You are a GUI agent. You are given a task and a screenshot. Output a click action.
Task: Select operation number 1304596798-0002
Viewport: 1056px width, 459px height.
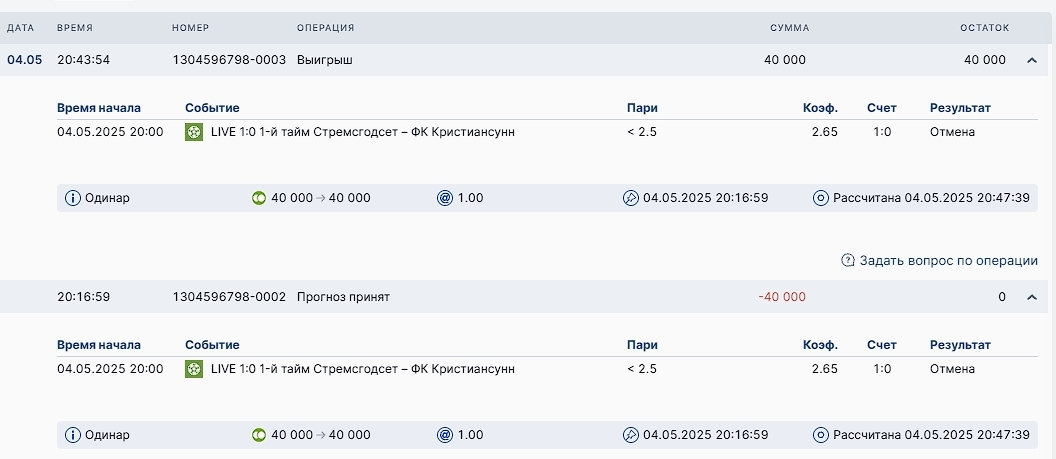[x=229, y=297]
